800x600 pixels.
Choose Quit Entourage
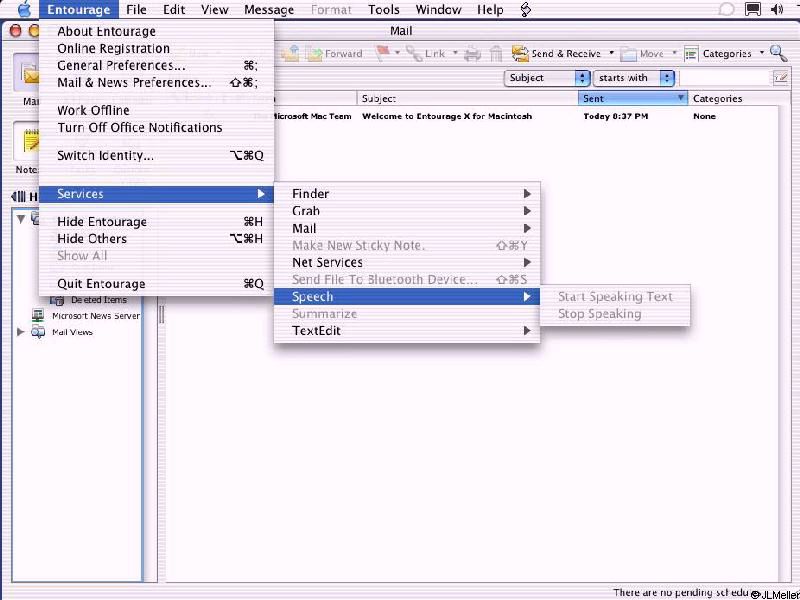click(157, 284)
